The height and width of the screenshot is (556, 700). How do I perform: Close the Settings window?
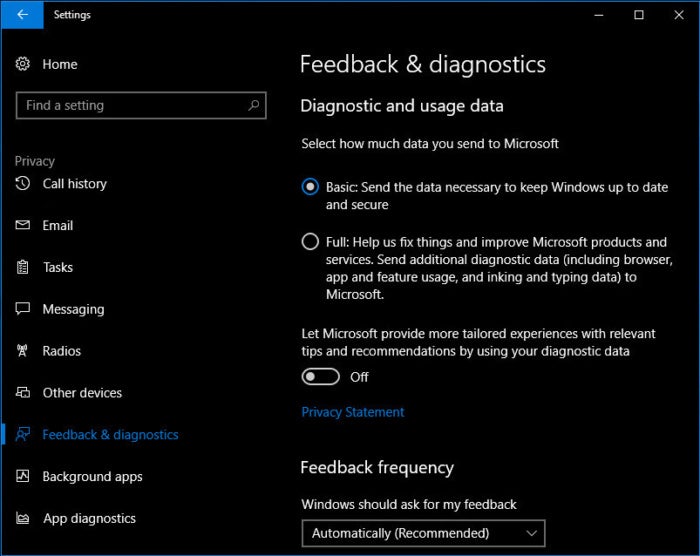(x=679, y=15)
